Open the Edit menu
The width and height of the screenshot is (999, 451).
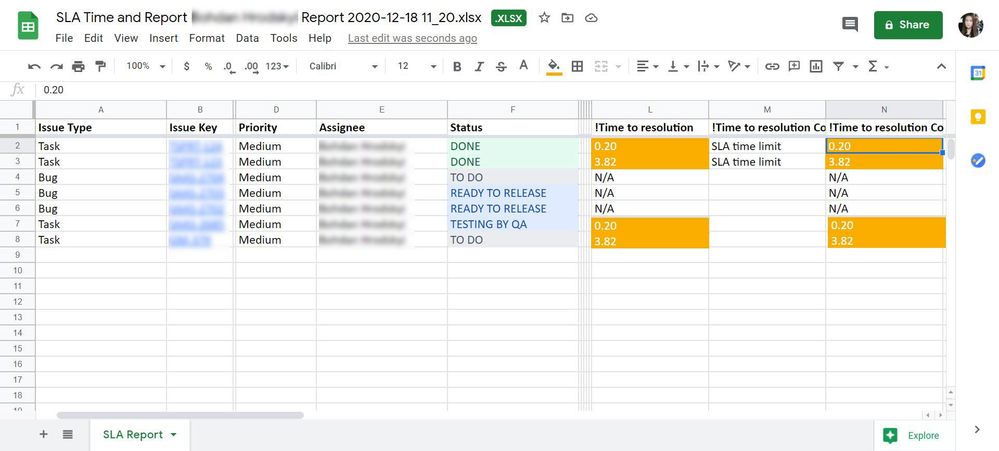click(93, 38)
